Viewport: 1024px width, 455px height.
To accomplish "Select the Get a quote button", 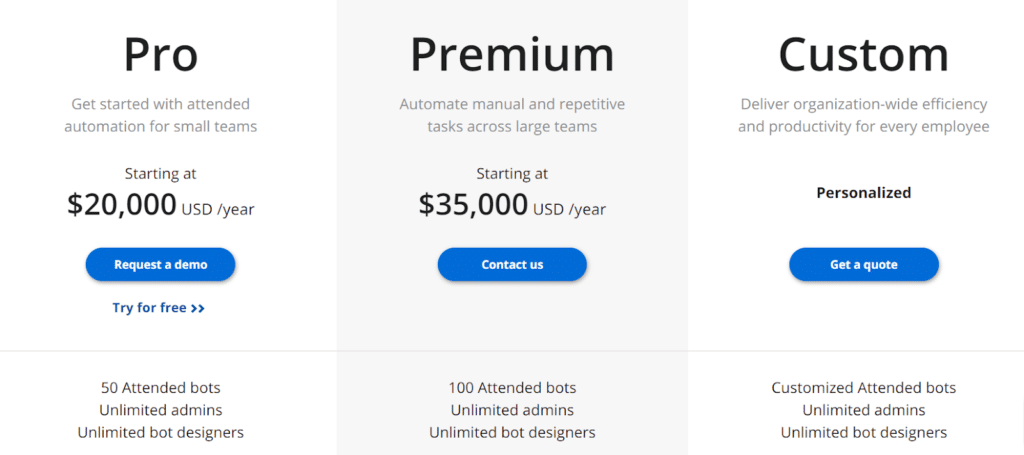I will pos(863,265).
